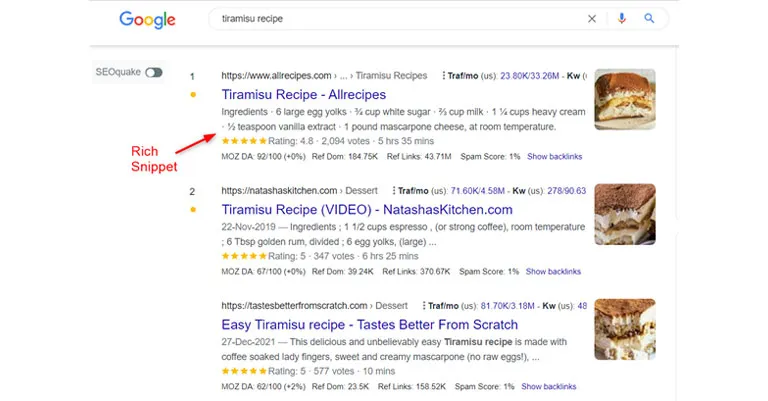Viewport: 768px width, 401px height.
Task: Show backlinks for Allrecipes result
Action: (x=554, y=157)
